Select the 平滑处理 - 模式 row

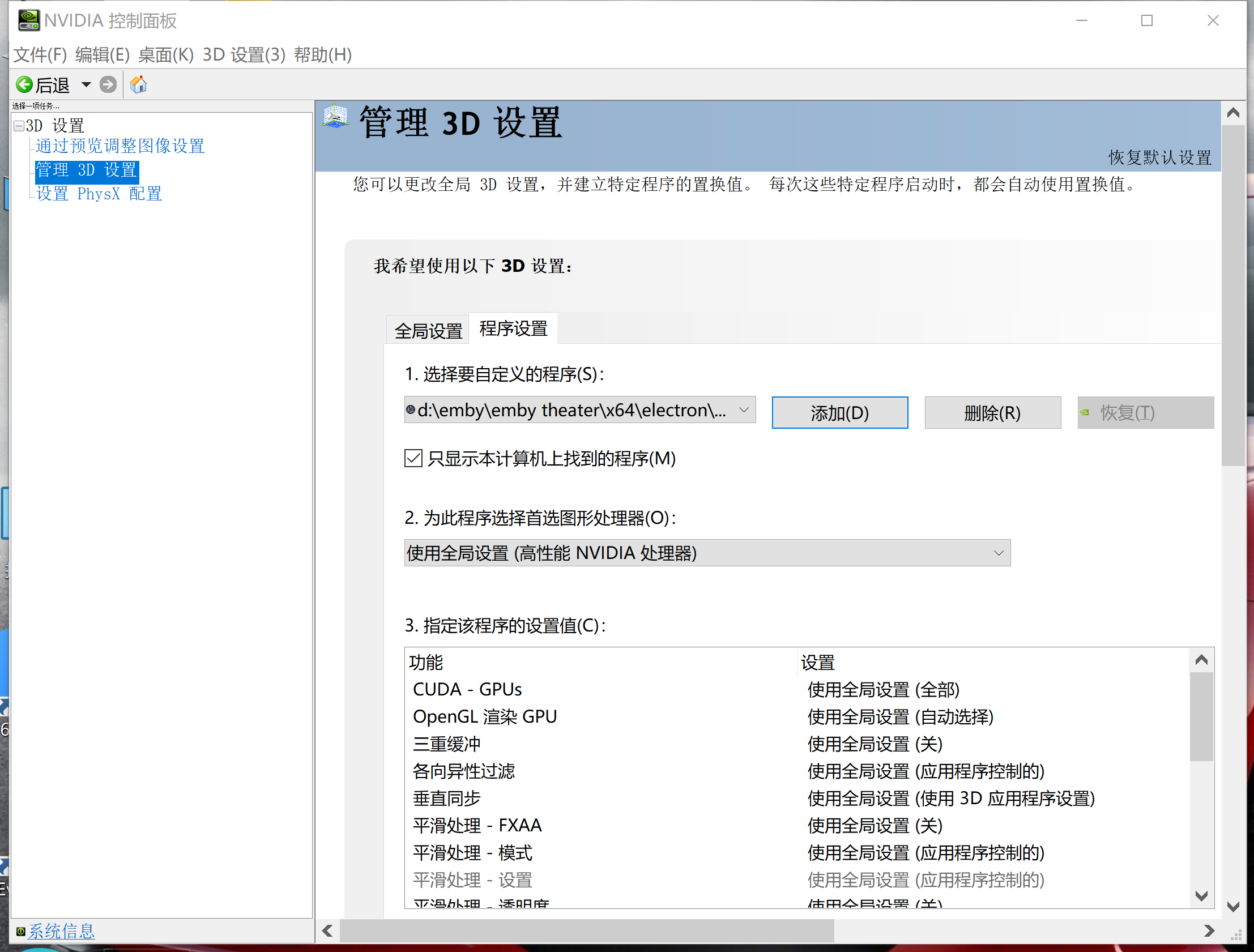796,853
